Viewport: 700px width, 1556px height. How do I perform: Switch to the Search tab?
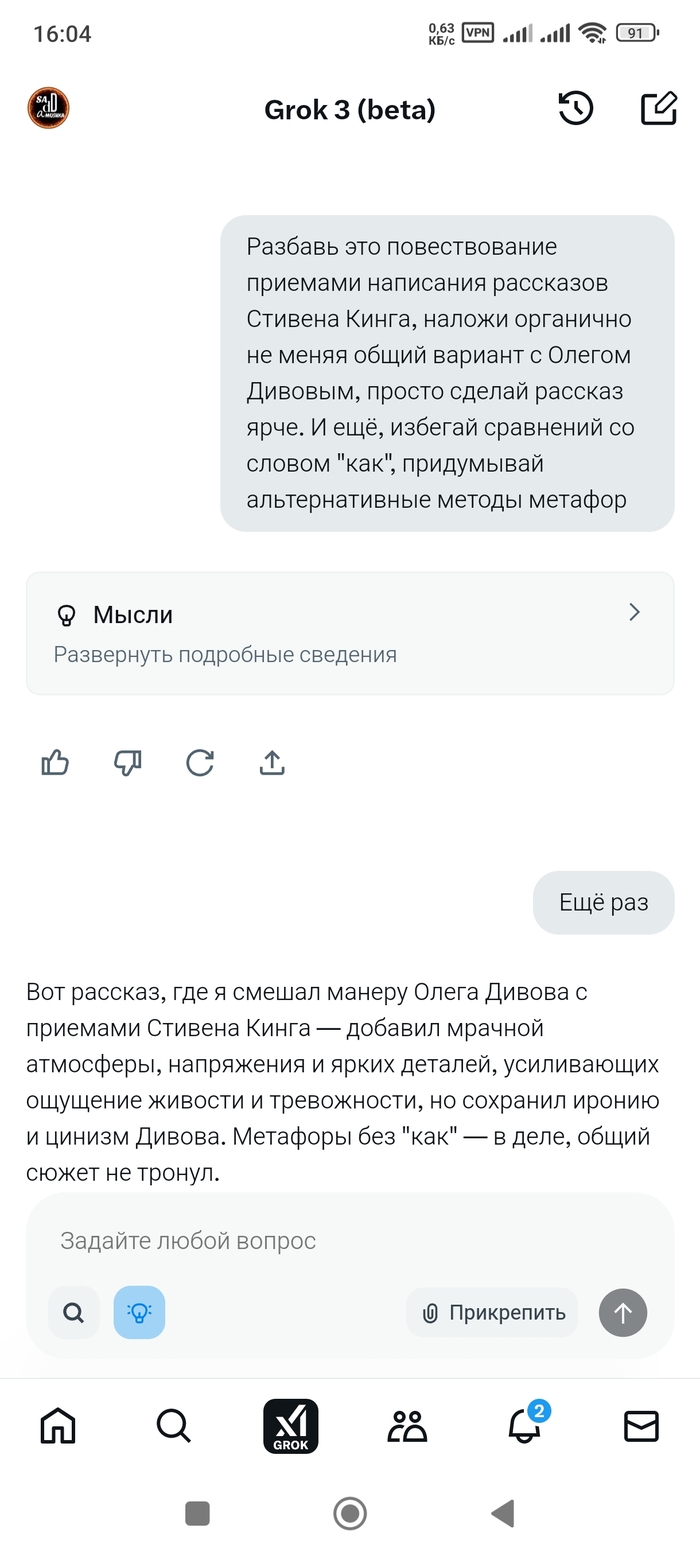(174, 1426)
